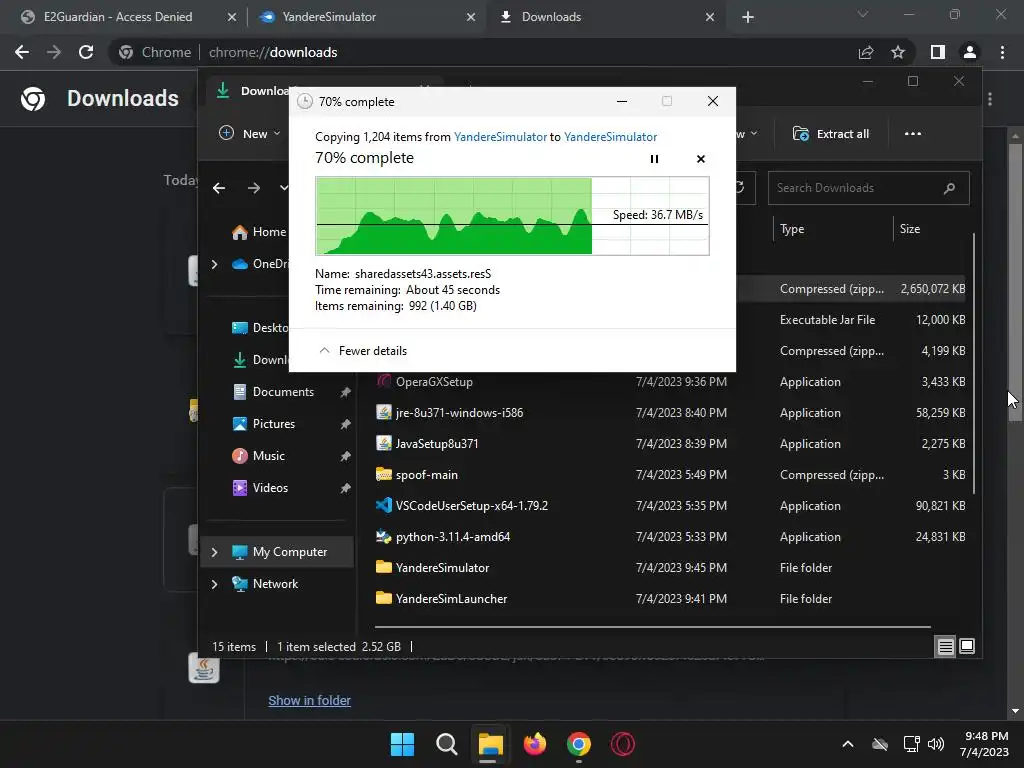Open Music in Quick access
1024x768 pixels.
pyautogui.click(x=268, y=456)
